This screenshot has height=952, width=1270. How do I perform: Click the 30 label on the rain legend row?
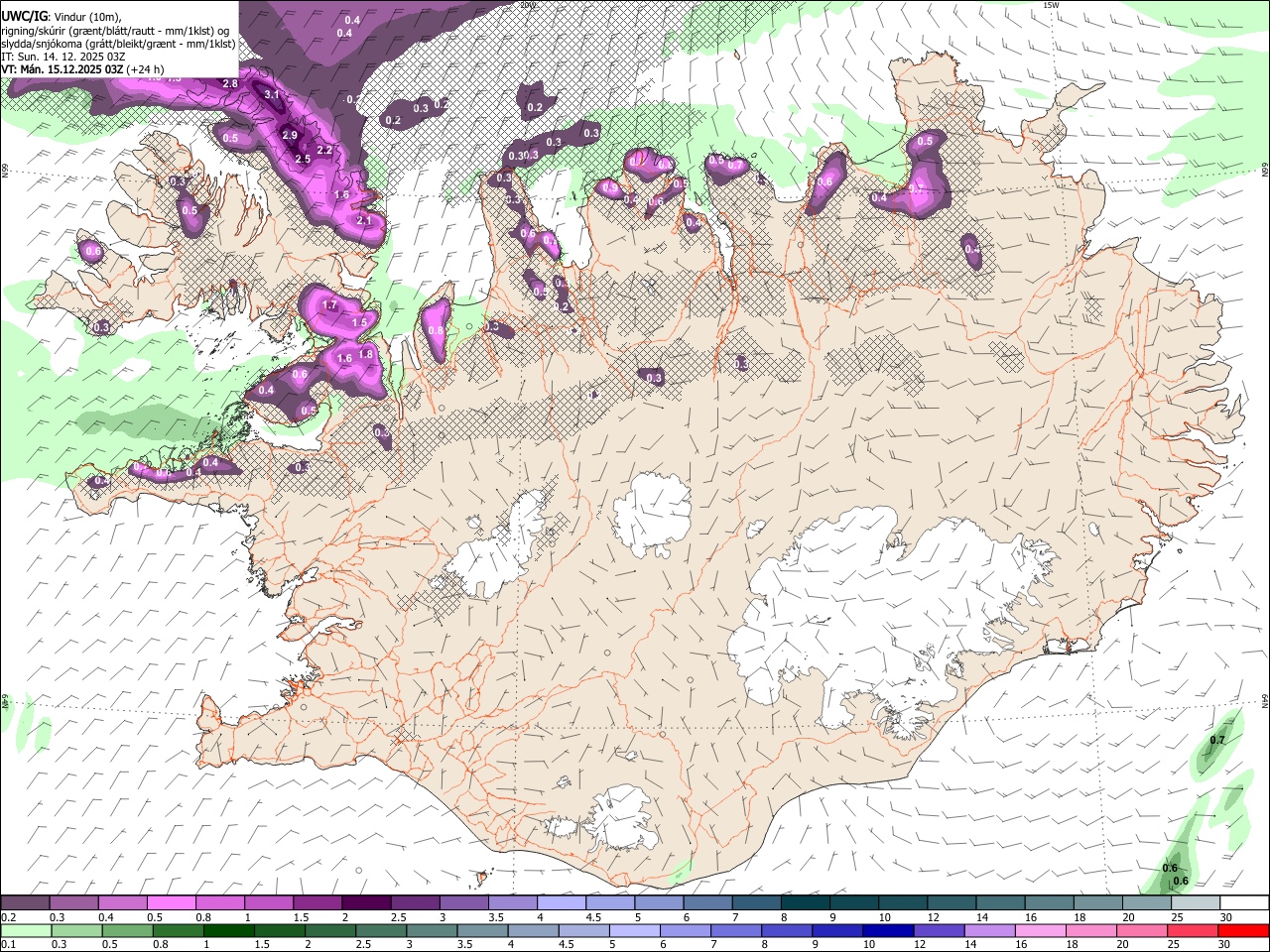tap(1226, 944)
